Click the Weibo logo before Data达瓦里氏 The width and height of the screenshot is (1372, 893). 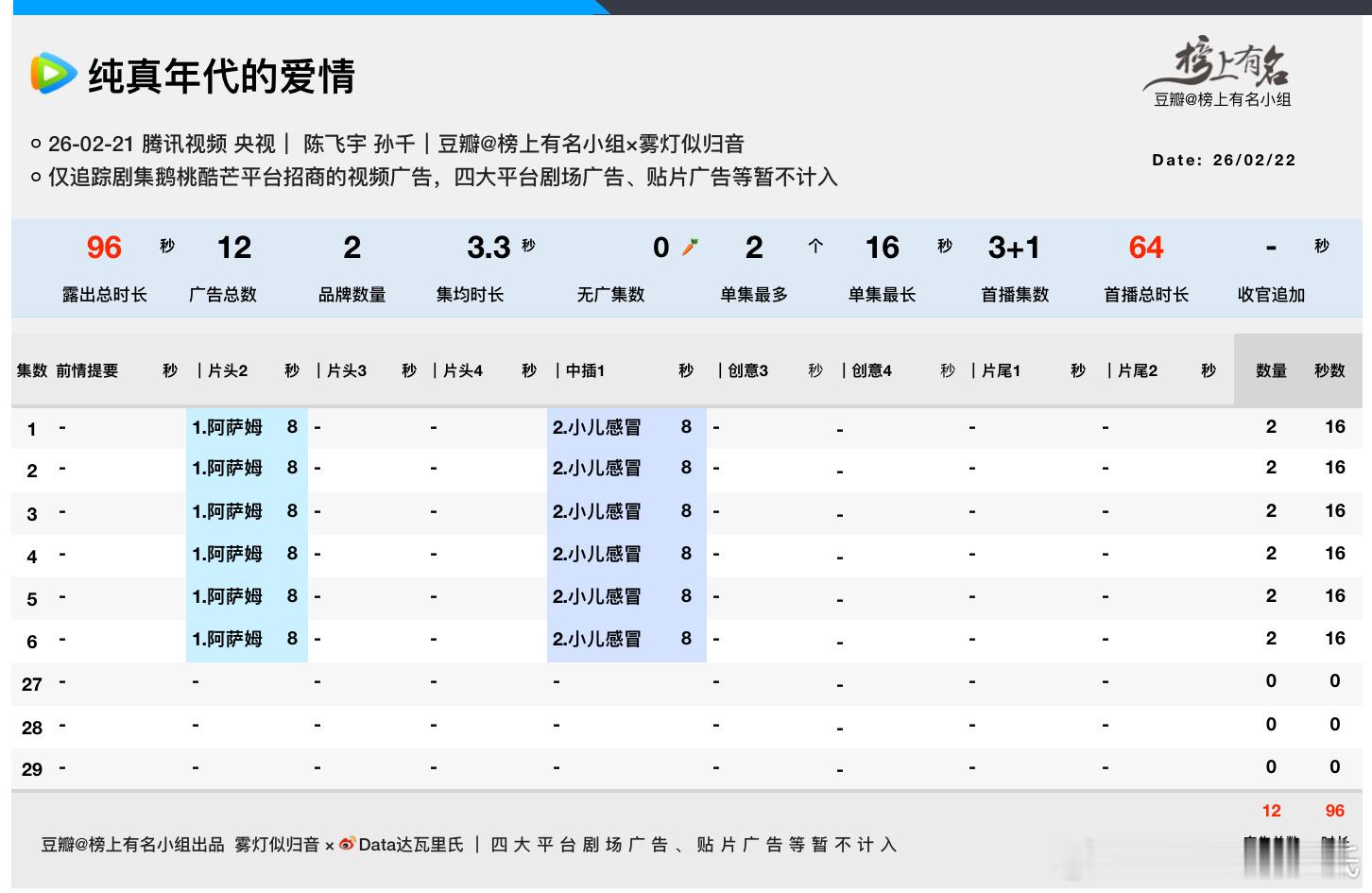coord(347,844)
